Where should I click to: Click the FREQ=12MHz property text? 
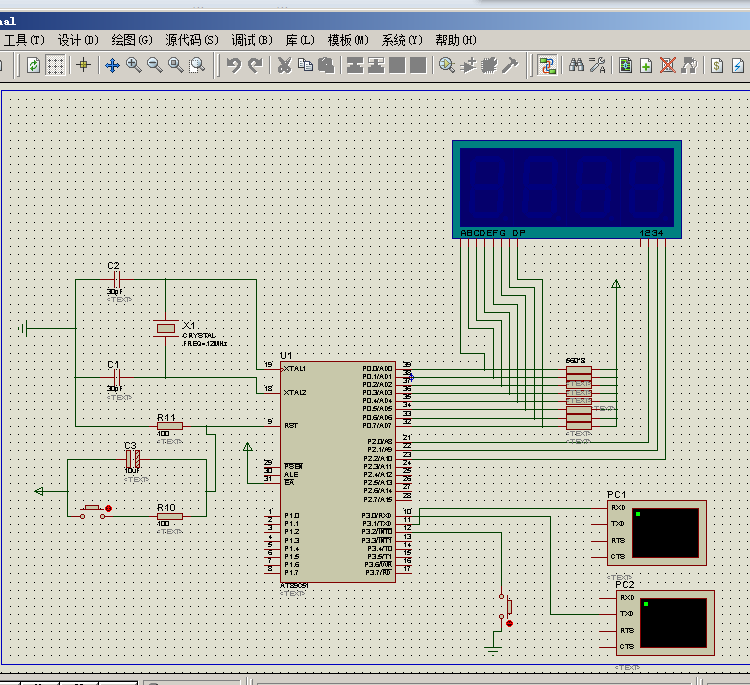[x=205, y=343]
